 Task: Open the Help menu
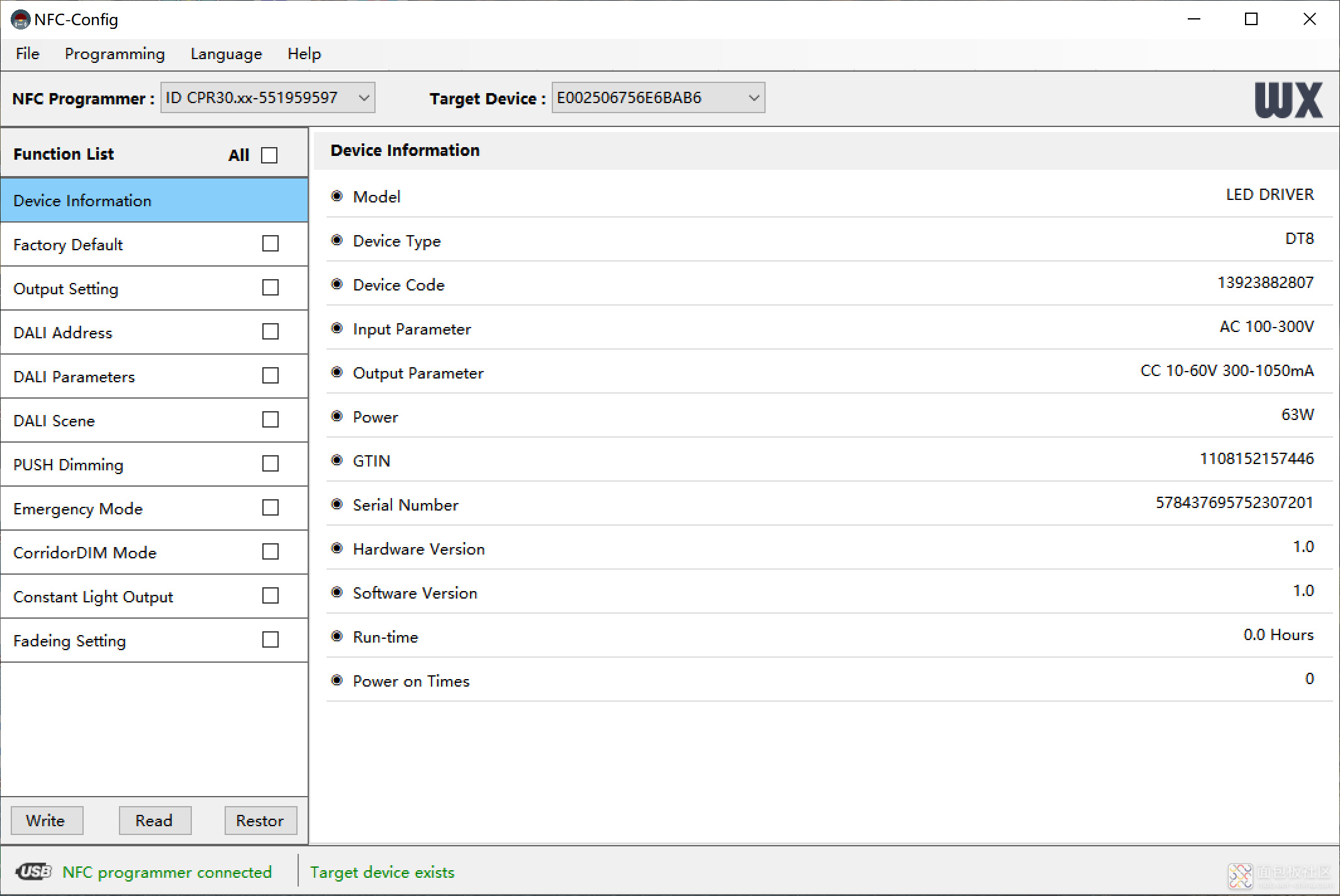click(304, 54)
